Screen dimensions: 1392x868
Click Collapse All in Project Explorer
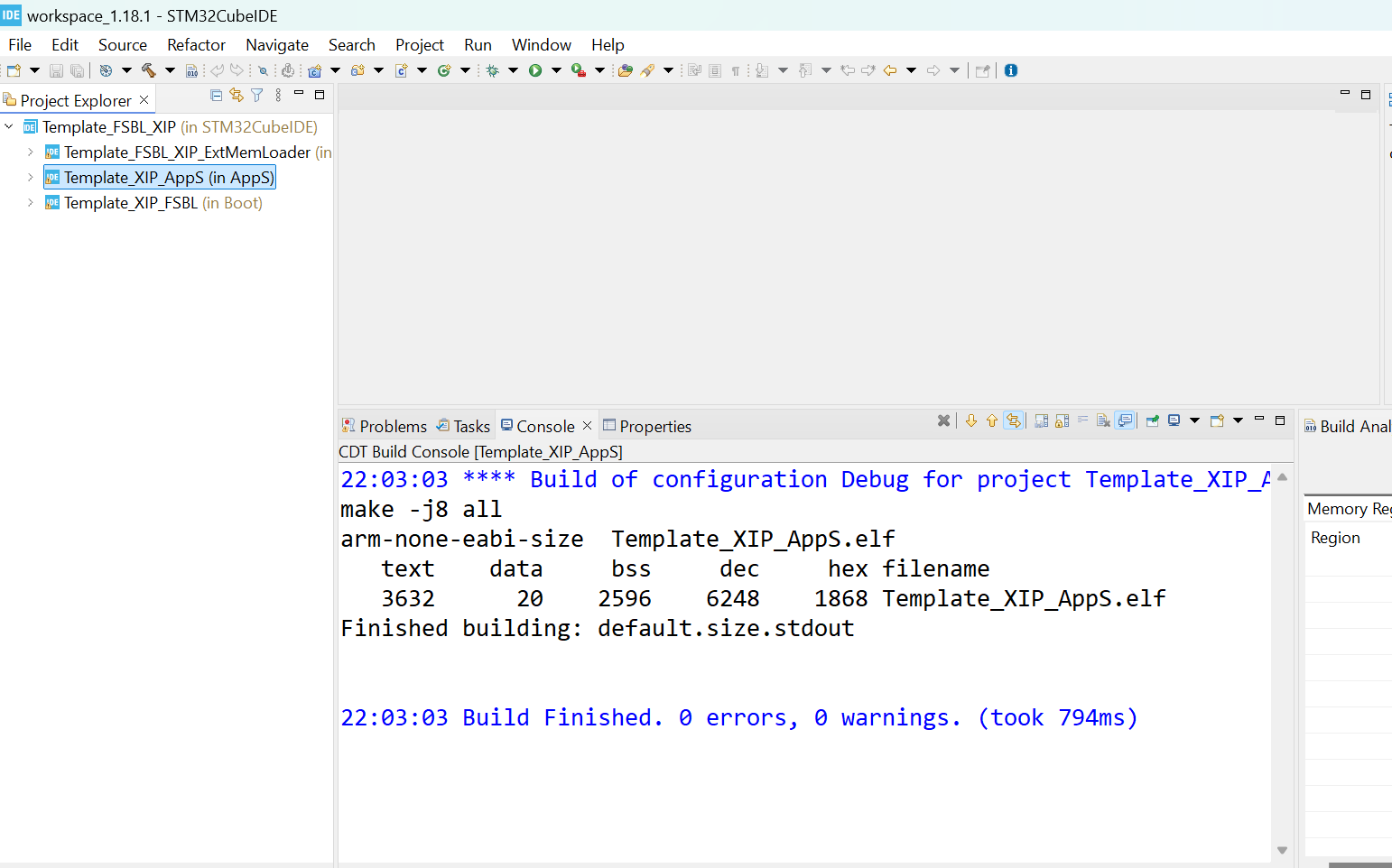tap(216, 95)
